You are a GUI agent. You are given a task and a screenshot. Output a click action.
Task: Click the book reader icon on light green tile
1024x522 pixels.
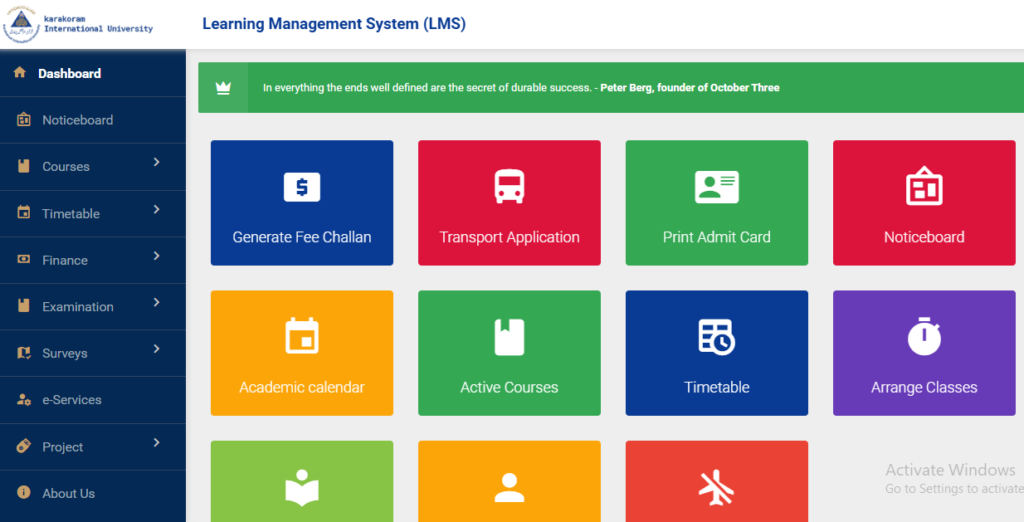point(302,488)
